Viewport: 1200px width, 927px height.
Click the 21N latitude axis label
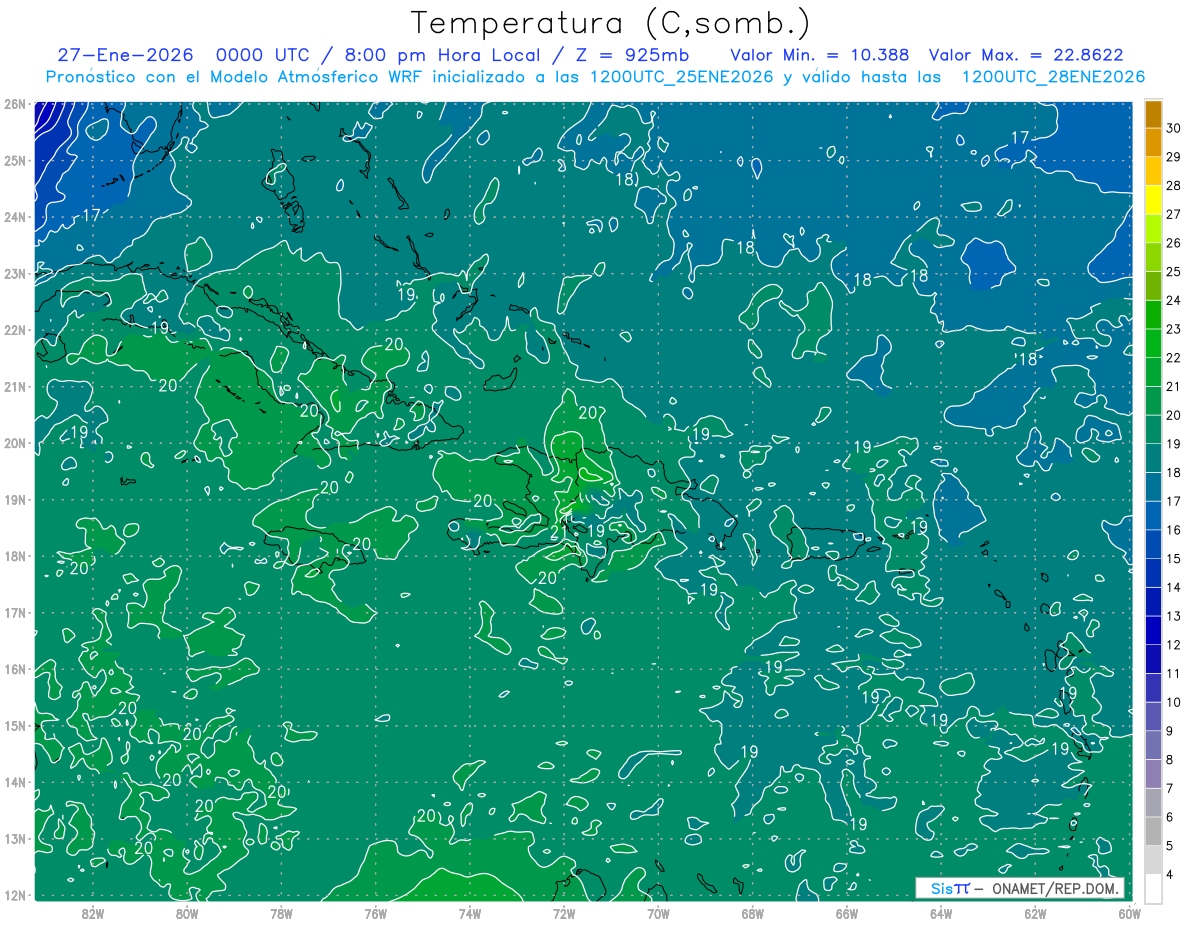pyautogui.click(x=15, y=387)
